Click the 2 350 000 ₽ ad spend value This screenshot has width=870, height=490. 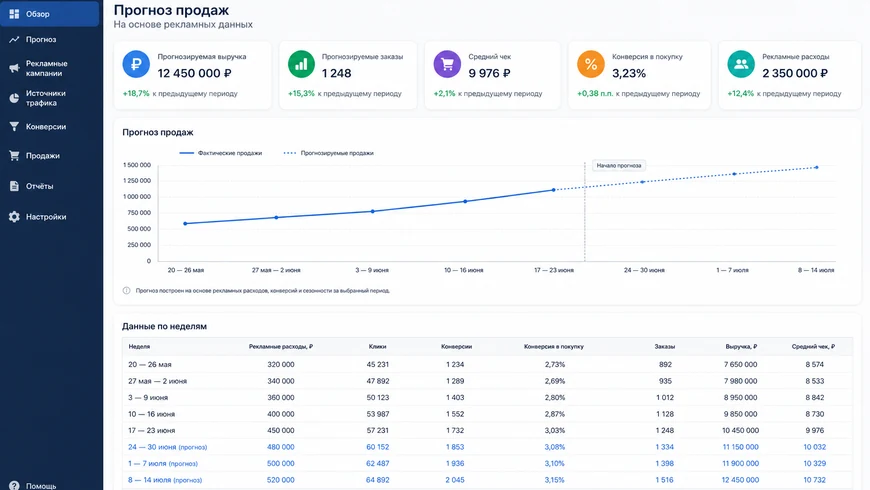(795, 73)
